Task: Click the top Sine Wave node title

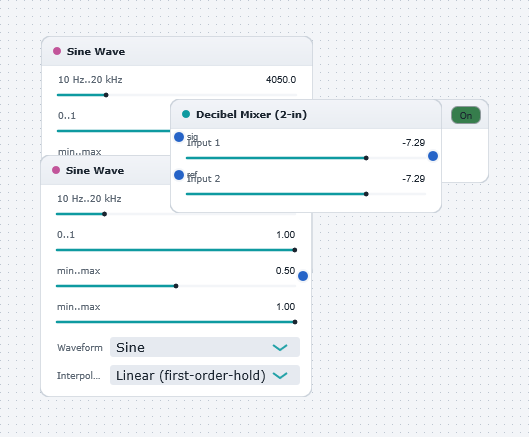Action: pyautogui.click(x=96, y=51)
